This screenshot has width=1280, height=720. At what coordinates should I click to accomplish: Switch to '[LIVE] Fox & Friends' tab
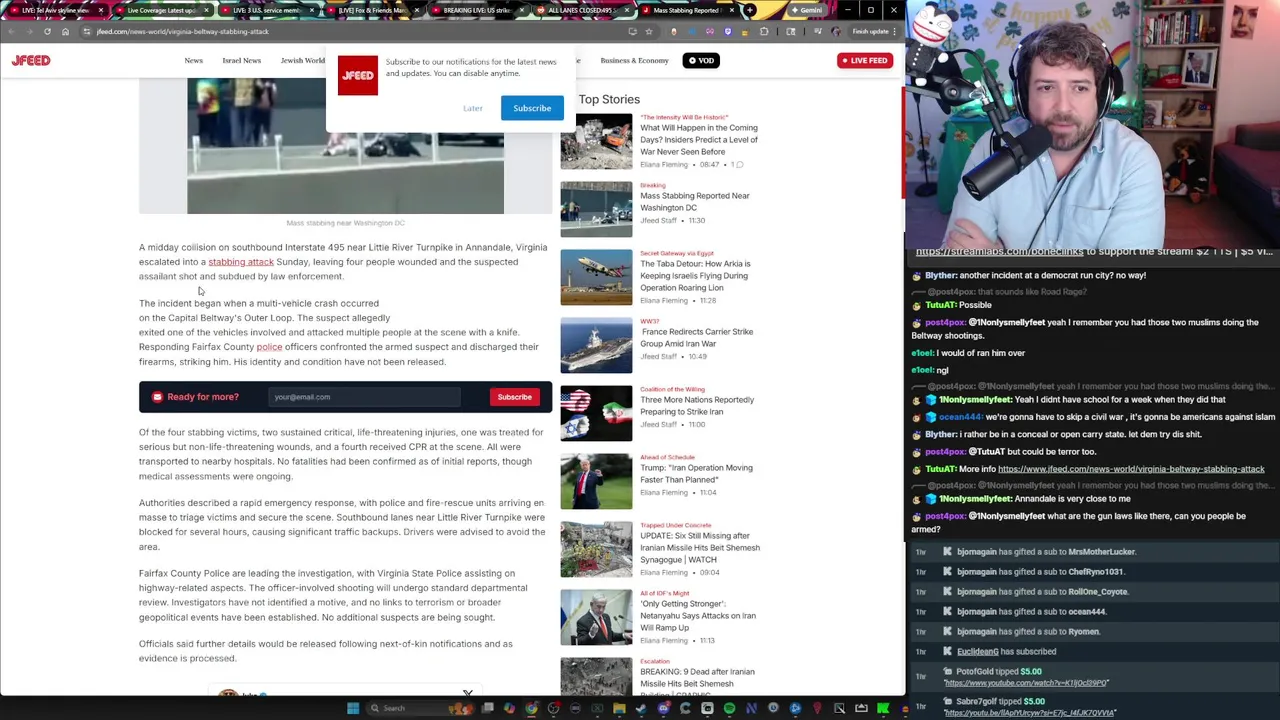(x=372, y=10)
